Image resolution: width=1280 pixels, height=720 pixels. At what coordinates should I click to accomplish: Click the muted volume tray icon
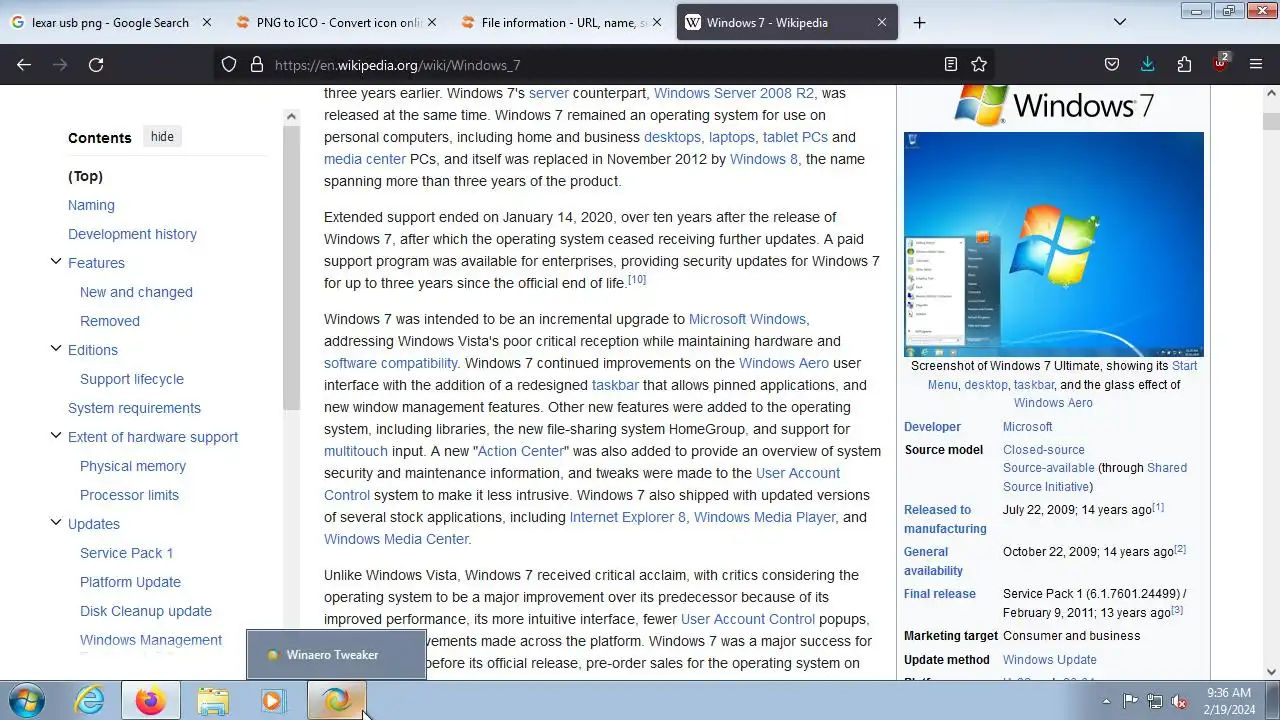pos(1179,701)
